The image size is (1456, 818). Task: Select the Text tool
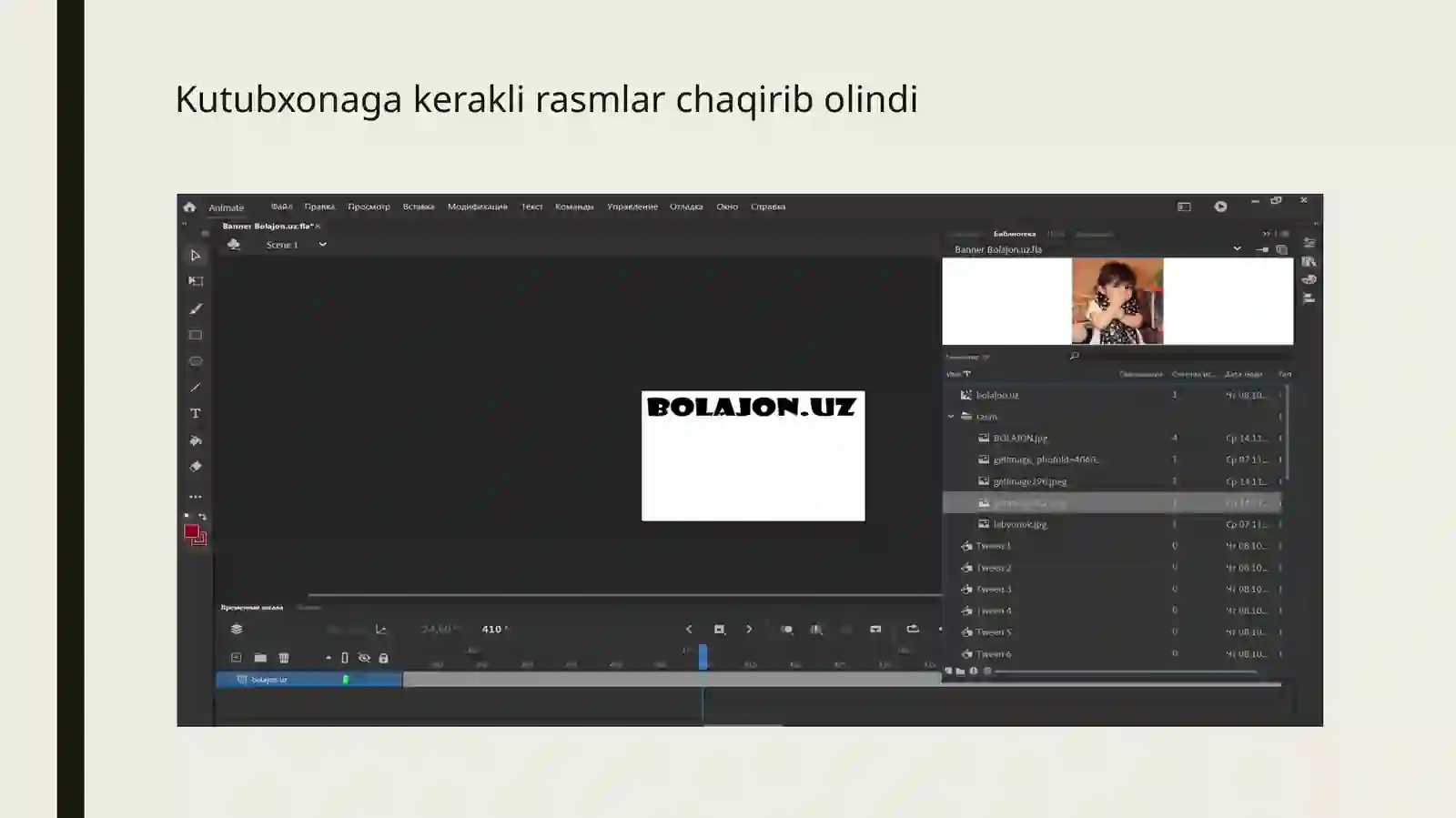195,413
